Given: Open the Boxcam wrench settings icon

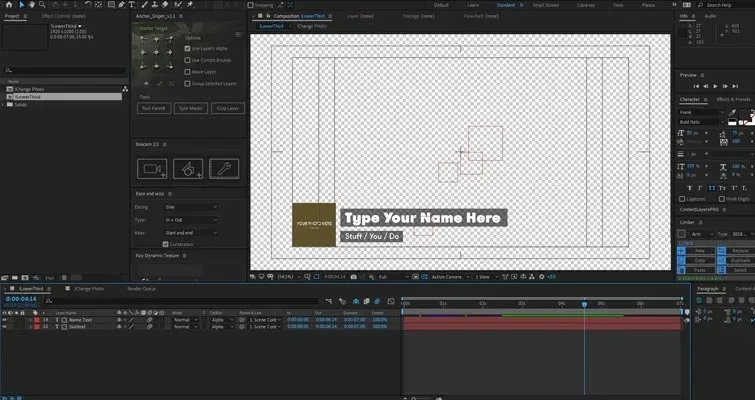Looking at the screenshot, I should pyautogui.click(x=224, y=169).
